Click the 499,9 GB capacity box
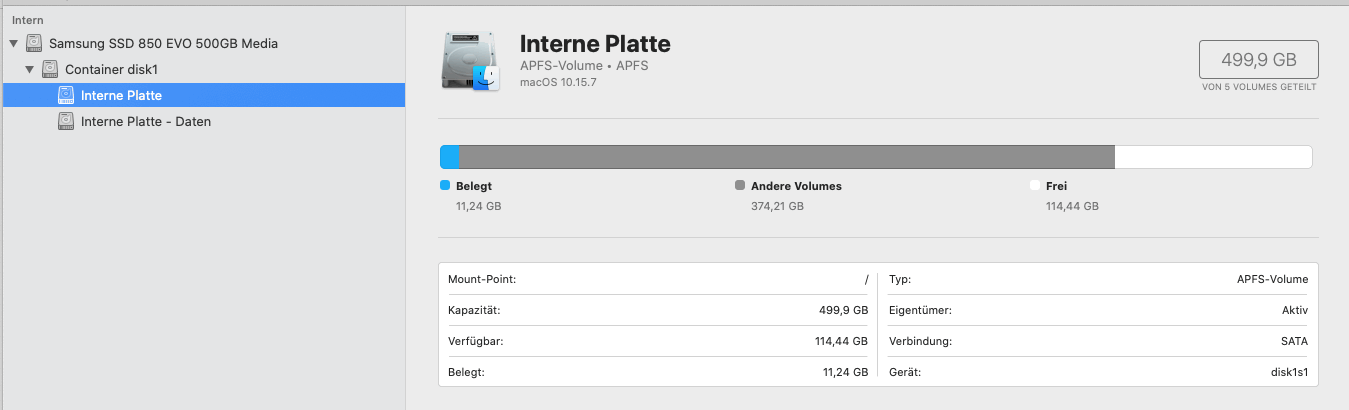The height and width of the screenshot is (410, 1349). coord(1258,60)
